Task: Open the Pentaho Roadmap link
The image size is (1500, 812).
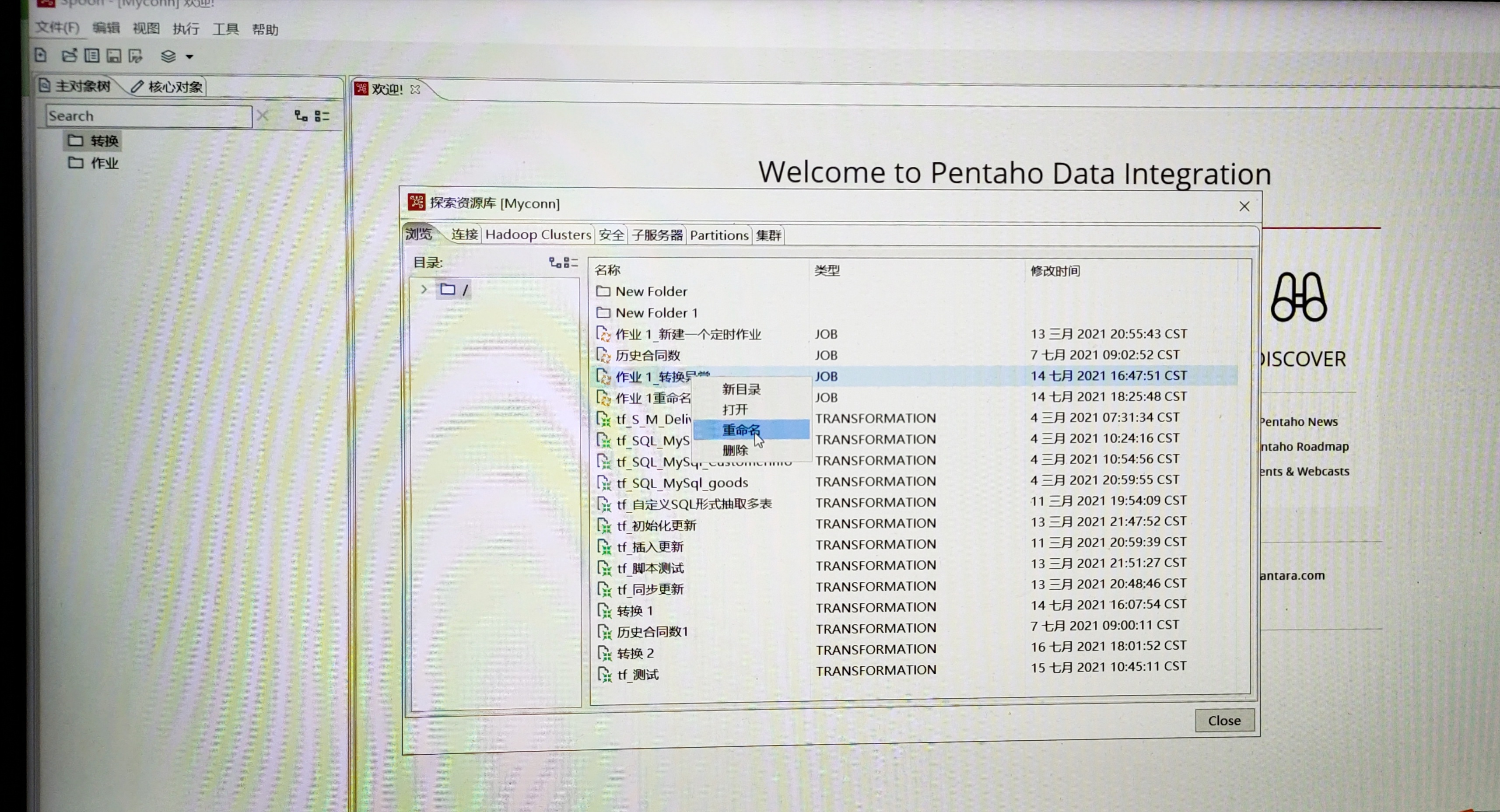Action: (1305, 446)
